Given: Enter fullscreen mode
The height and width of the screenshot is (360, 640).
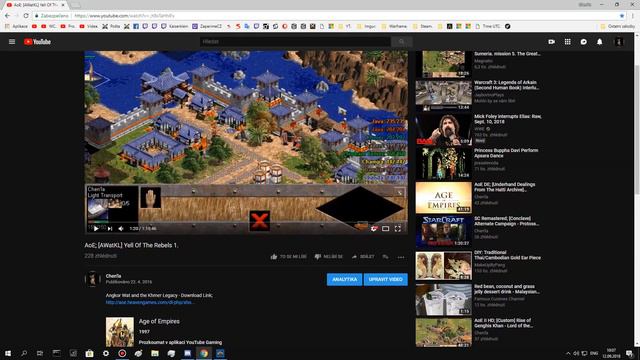Looking at the screenshot, I should tap(398, 229).
